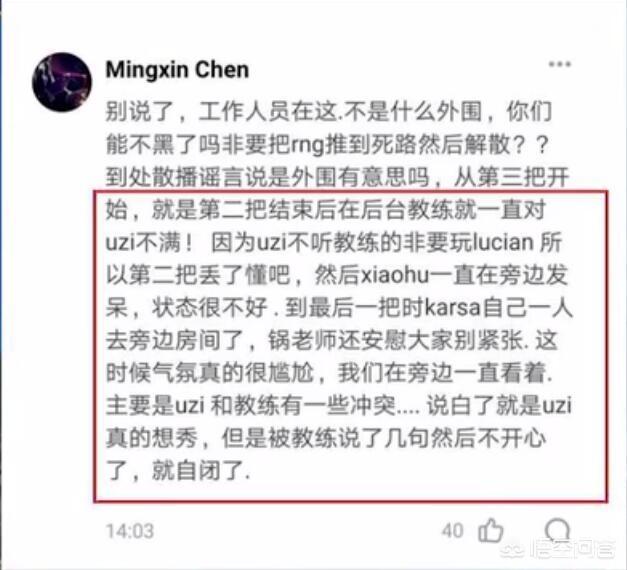Click the name xiaohu in the text
The height and width of the screenshot is (570, 627).
395,276
